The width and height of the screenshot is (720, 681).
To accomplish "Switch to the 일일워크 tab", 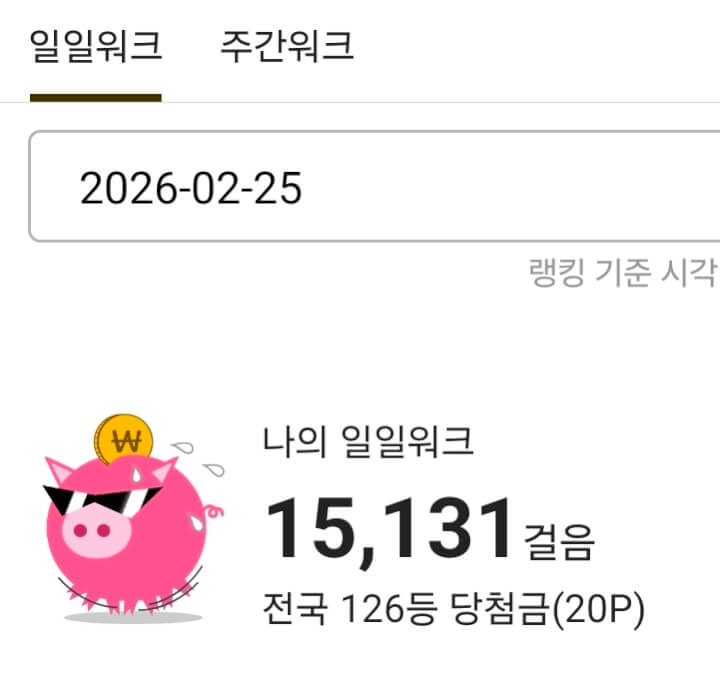I will (96, 46).
